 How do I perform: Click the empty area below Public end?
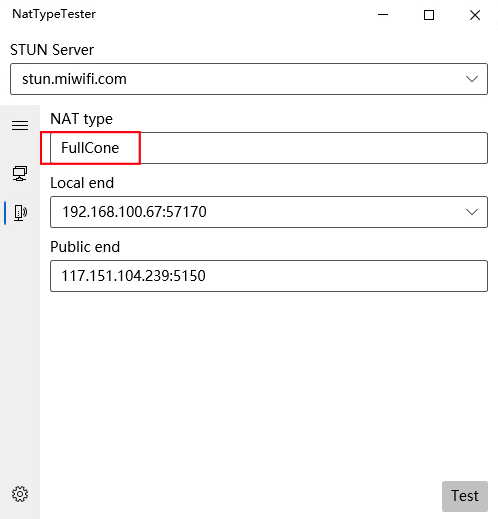tap(269, 383)
